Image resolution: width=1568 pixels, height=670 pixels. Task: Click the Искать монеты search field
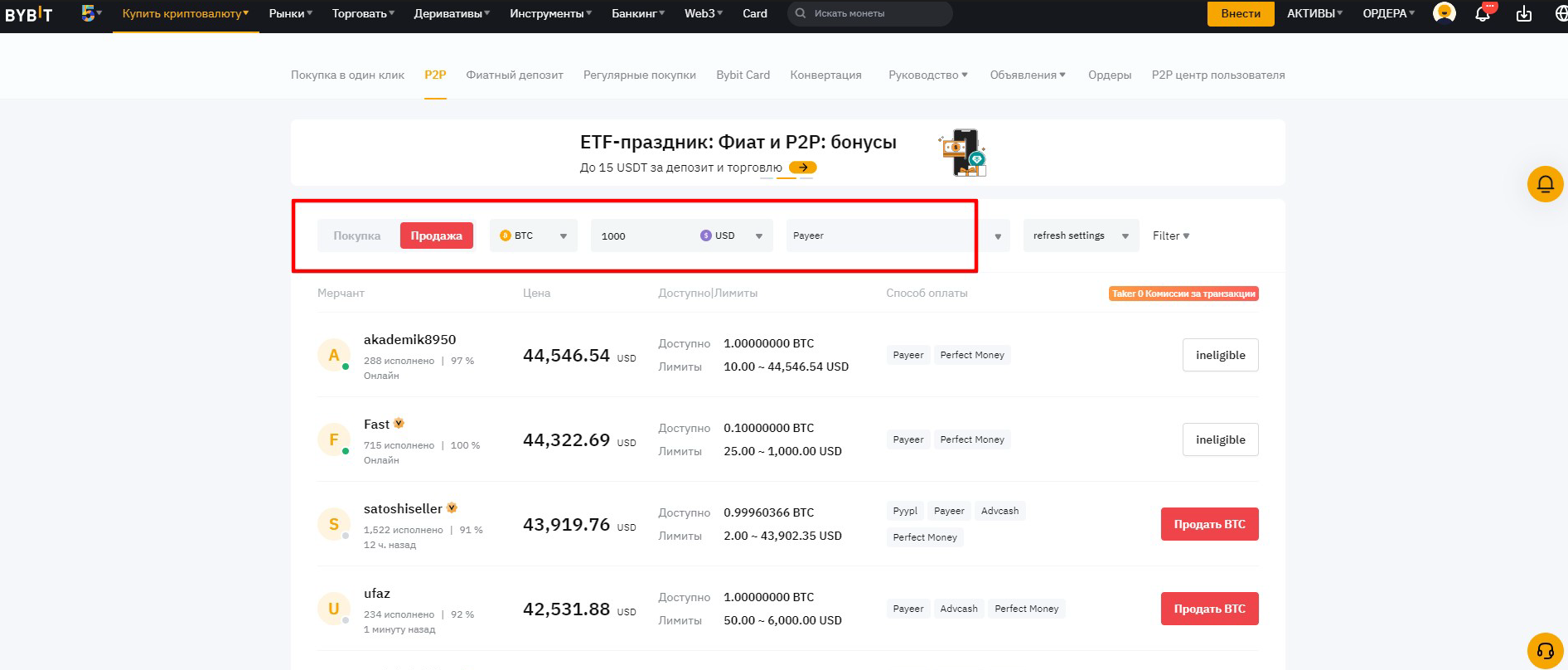click(870, 13)
